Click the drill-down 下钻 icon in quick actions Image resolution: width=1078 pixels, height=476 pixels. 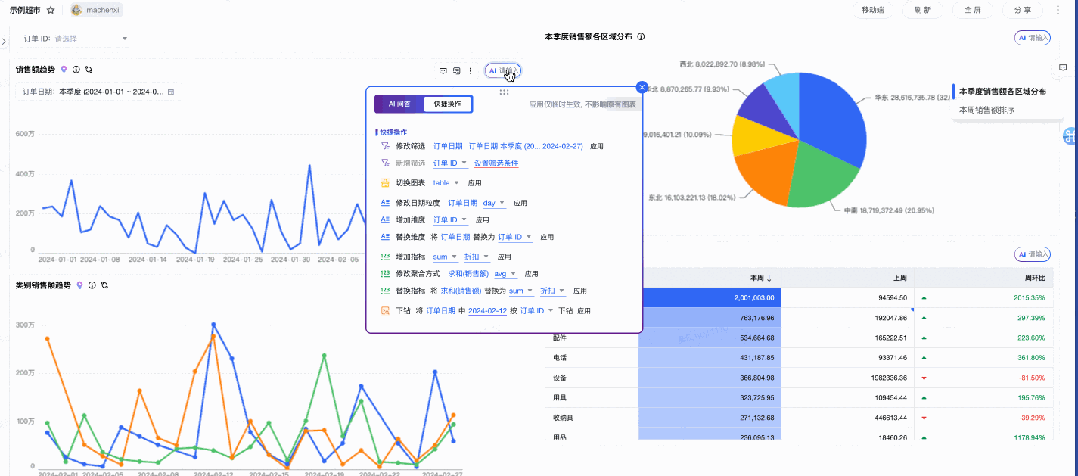pos(386,310)
